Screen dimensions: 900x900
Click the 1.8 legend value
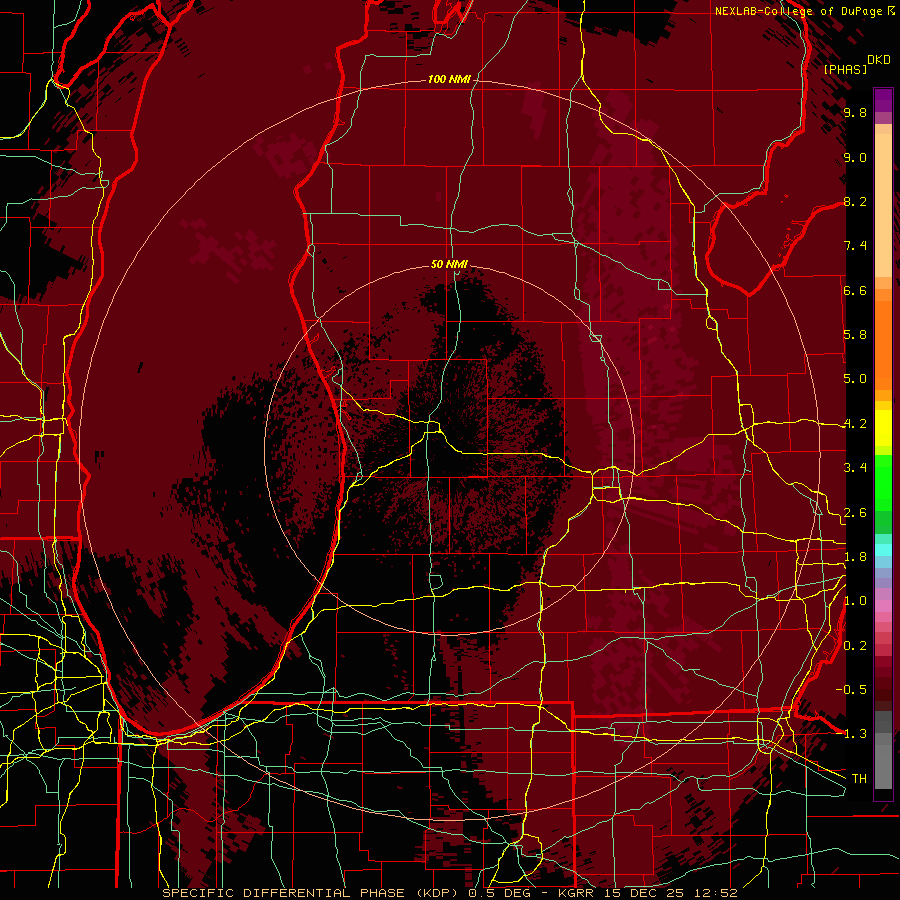click(855, 557)
